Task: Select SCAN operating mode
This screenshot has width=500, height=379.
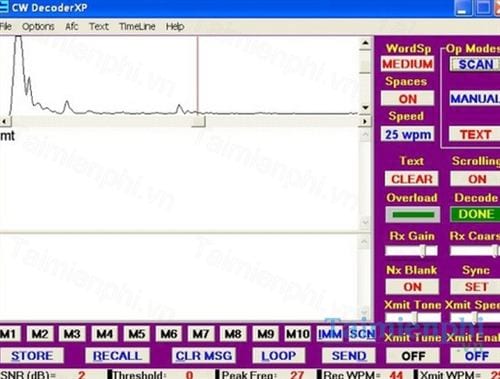Action: tap(475, 64)
